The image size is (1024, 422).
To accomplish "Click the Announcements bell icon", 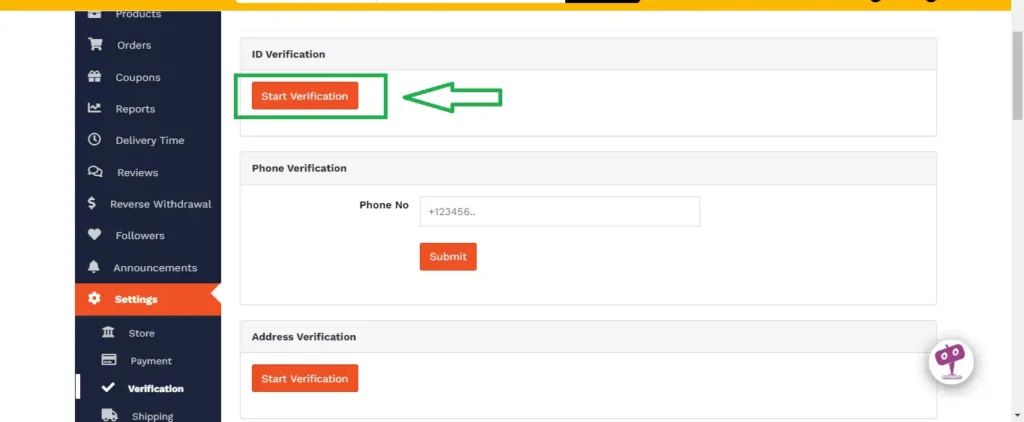I will [95, 267].
